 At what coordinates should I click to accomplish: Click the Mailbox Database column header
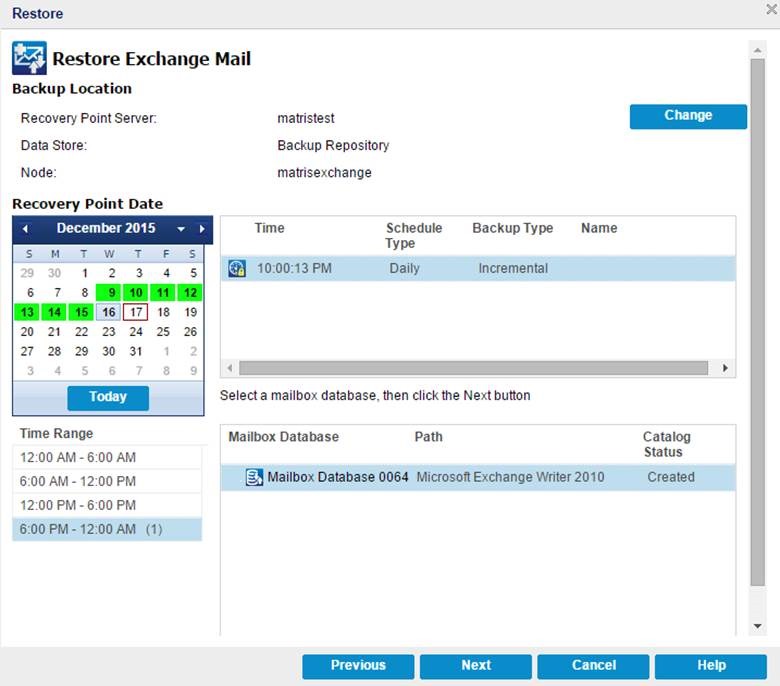(x=284, y=437)
